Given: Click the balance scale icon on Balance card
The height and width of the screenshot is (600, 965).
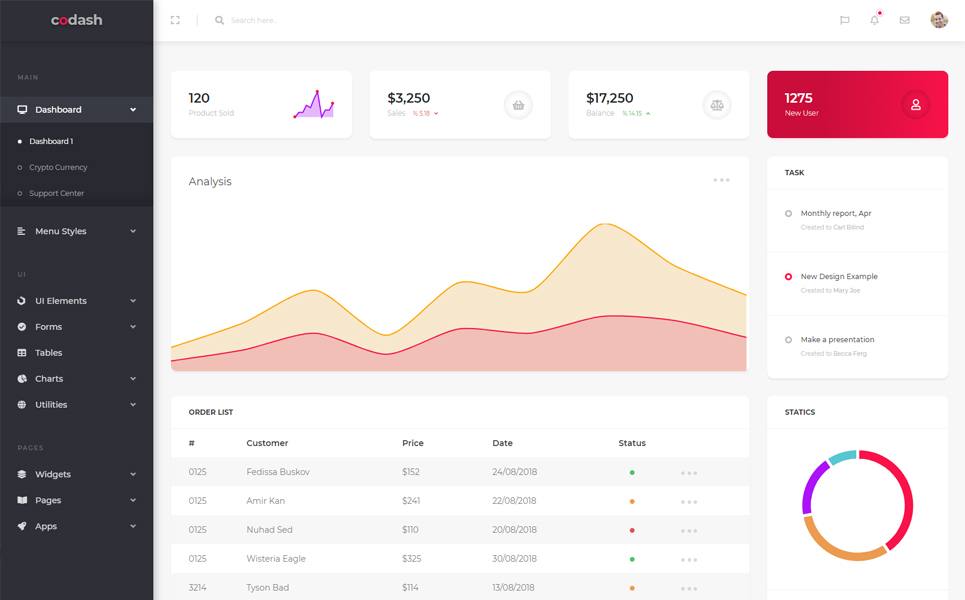Looking at the screenshot, I should (717, 104).
